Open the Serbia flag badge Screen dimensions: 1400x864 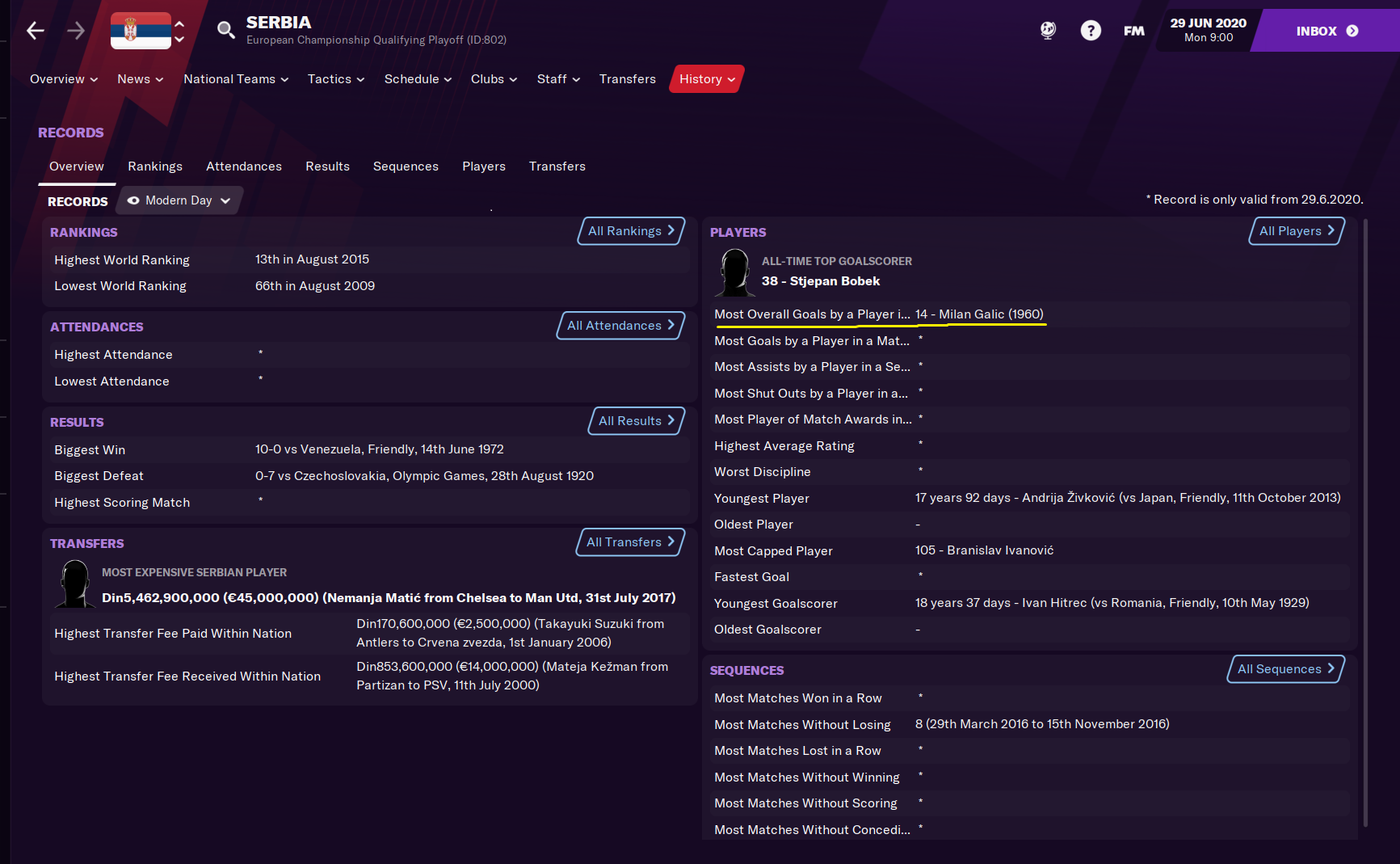141,31
